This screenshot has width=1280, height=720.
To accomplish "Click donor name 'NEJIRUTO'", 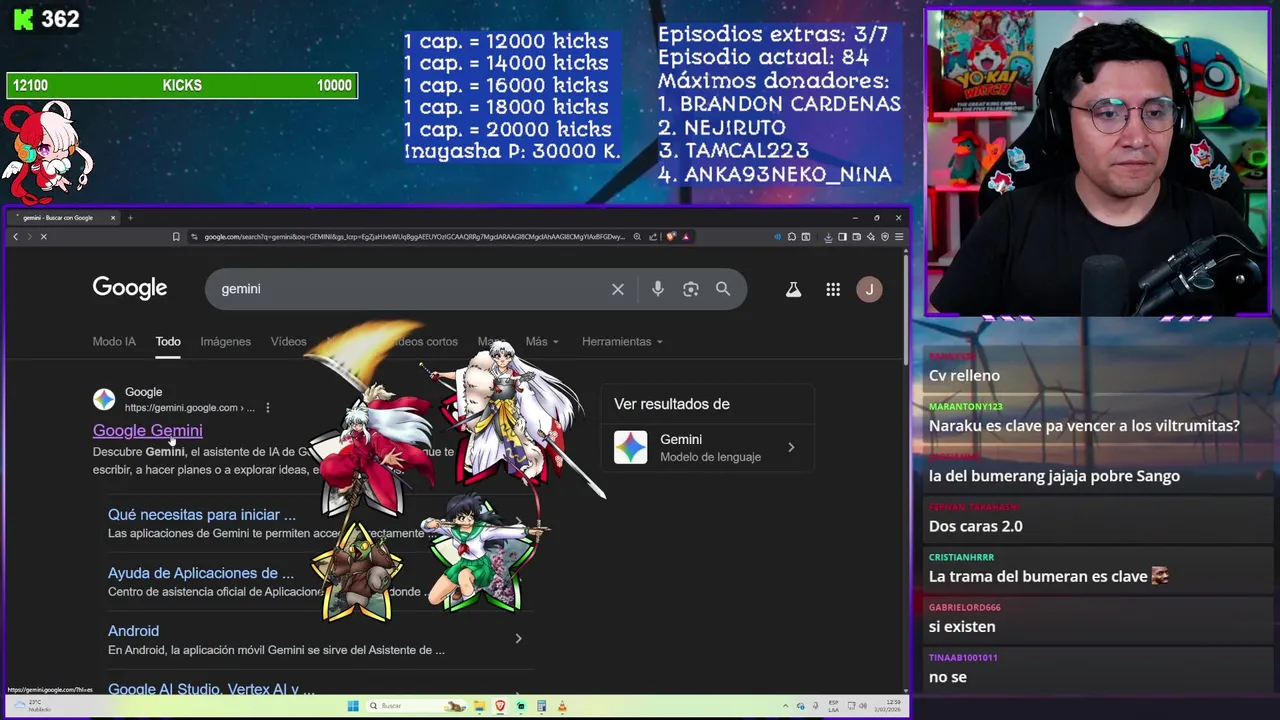I will (x=735, y=128).
